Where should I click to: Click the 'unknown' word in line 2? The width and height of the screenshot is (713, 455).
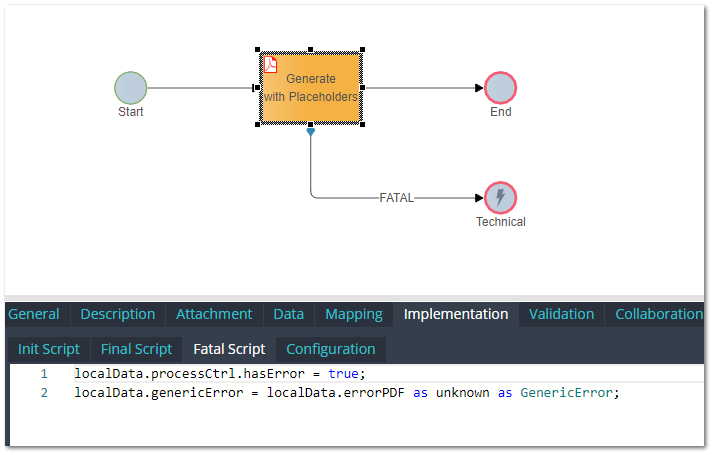(x=462, y=393)
